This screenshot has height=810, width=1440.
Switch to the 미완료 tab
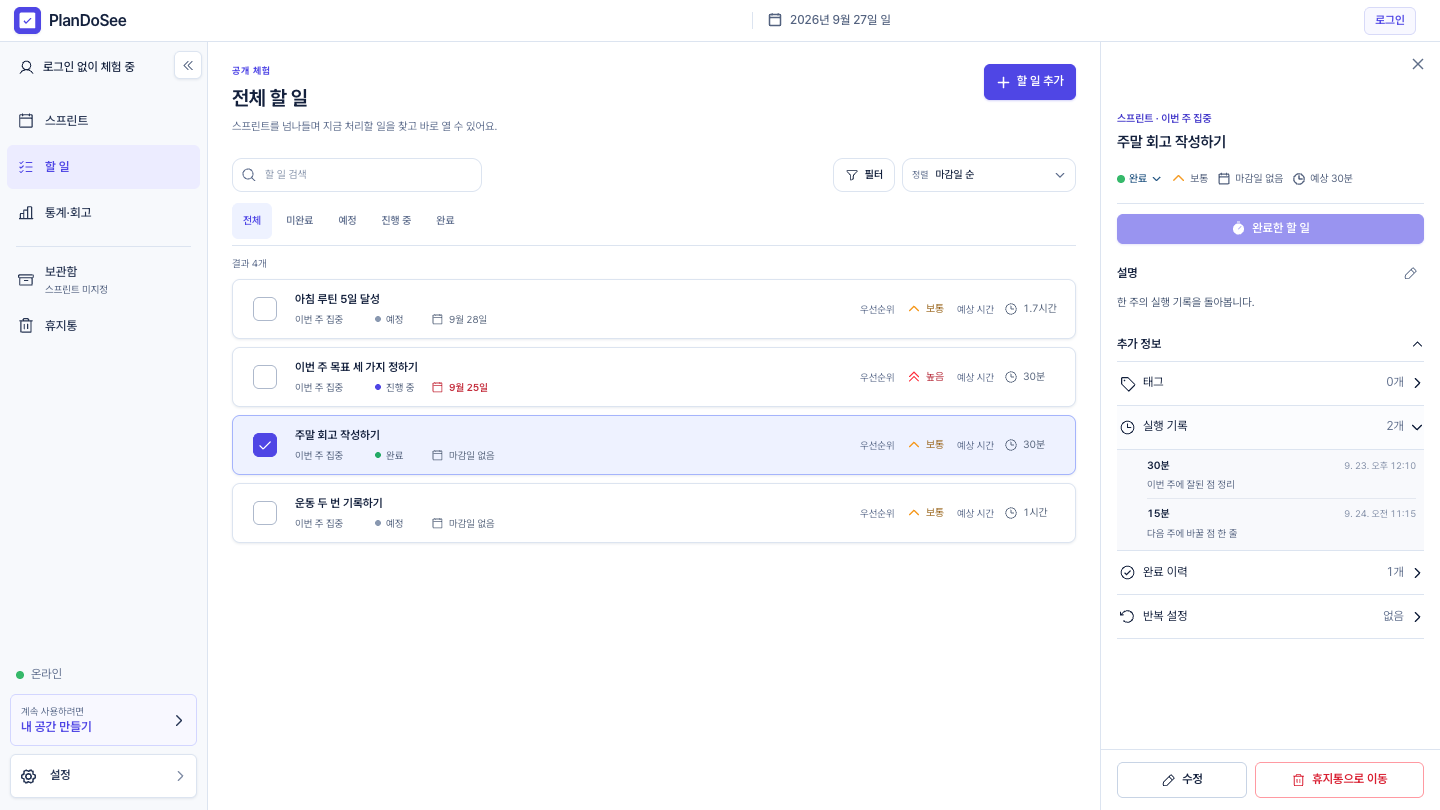[300, 220]
